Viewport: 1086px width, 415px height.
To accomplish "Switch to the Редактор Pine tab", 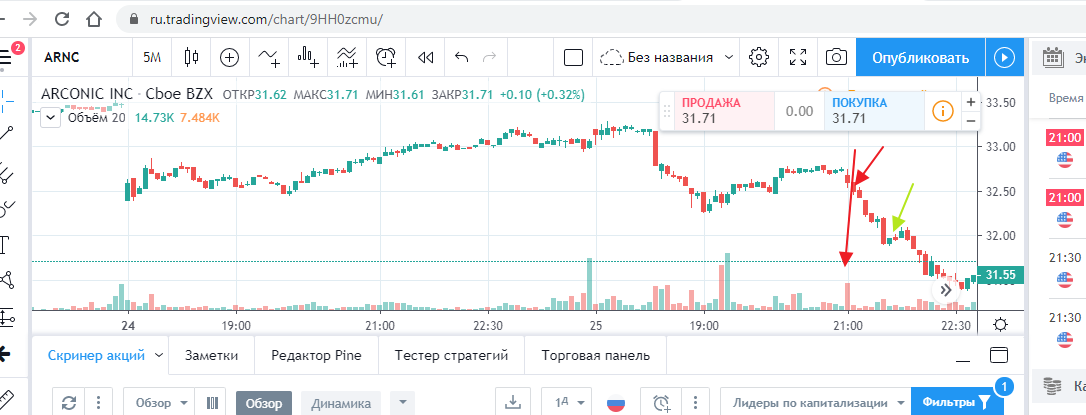I will pyautogui.click(x=316, y=355).
